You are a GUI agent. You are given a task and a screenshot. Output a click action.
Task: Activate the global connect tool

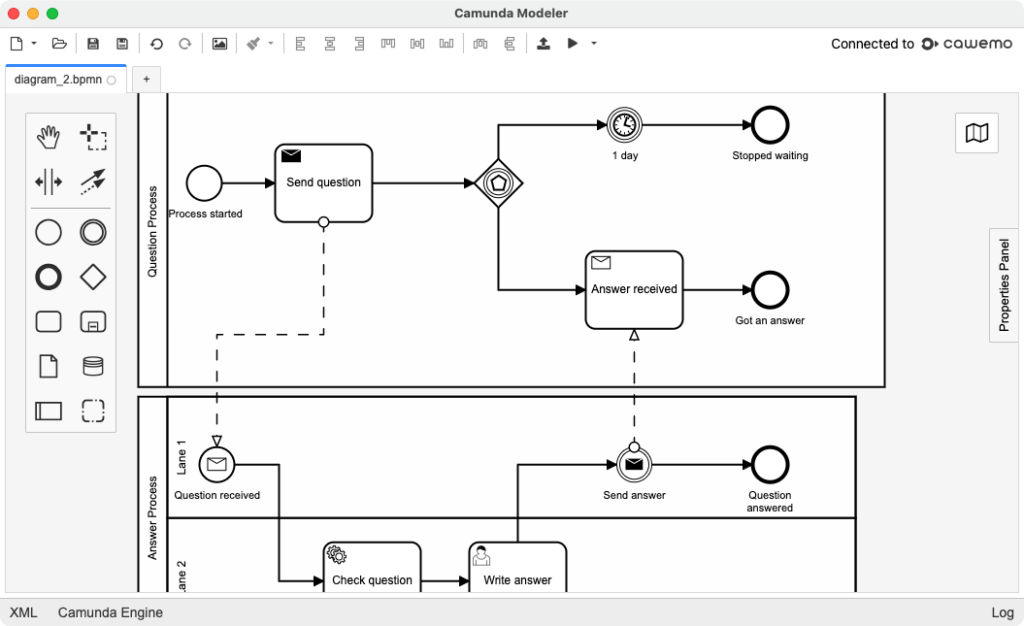coord(93,181)
